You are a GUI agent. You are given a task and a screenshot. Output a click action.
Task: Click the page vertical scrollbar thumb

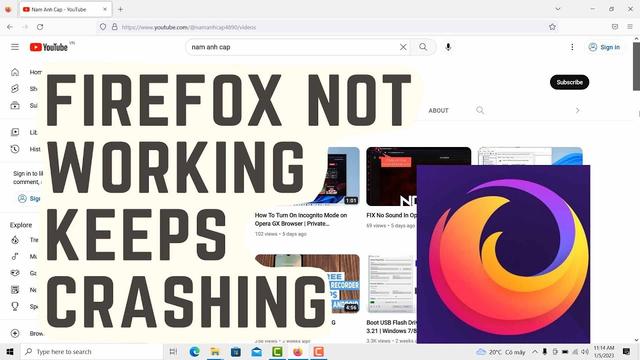point(636,66)
